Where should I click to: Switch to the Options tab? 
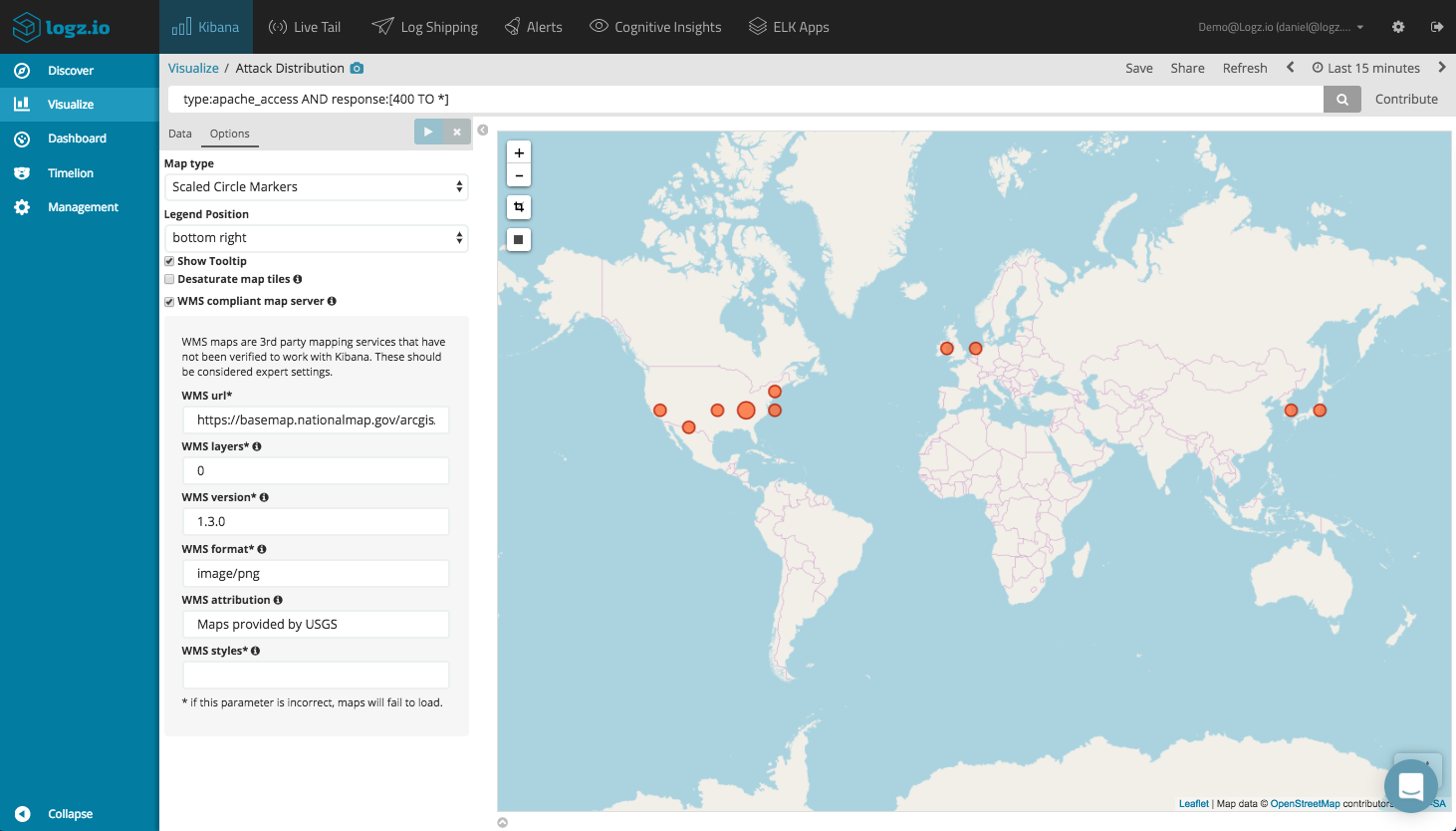[x=230, y=134]
